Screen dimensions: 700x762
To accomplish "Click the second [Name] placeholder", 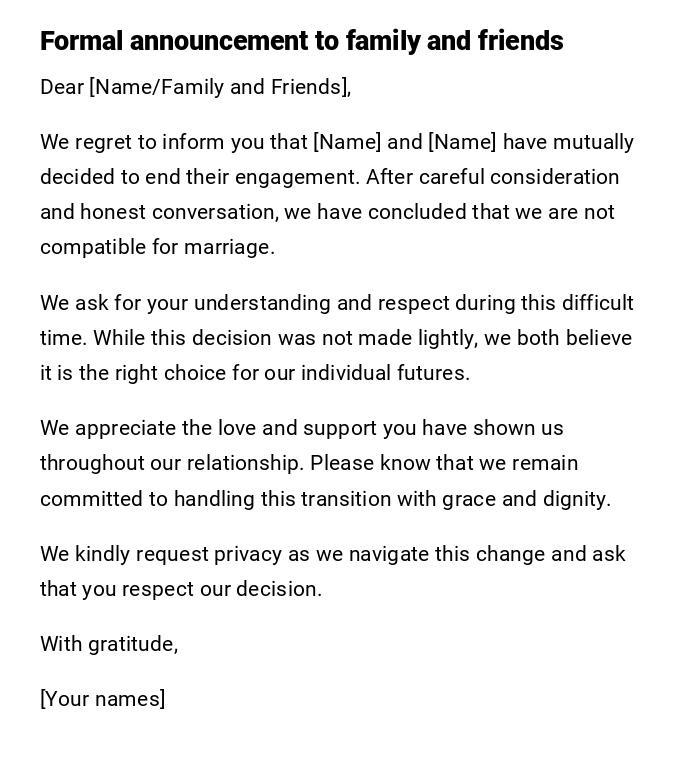I will (462, 142).
